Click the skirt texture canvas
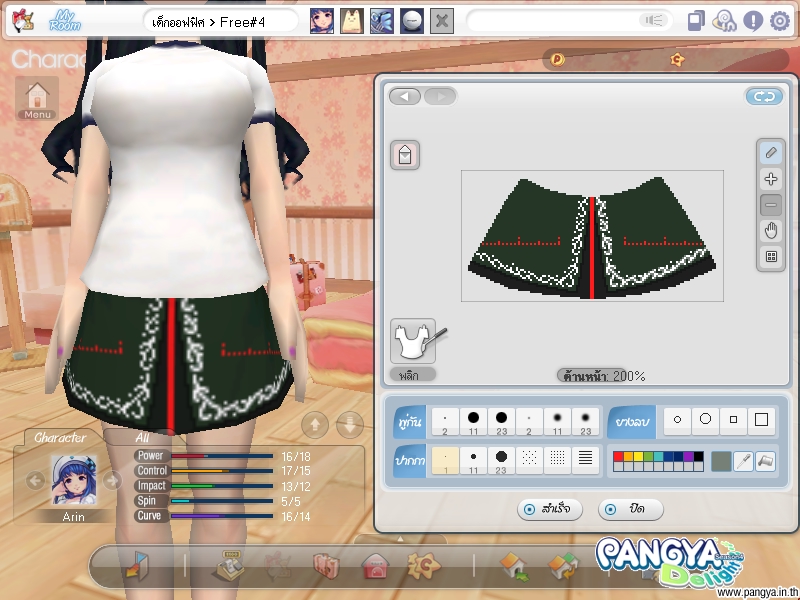Image resolution: width=800 pixels, height=600 pixels. 592,236
